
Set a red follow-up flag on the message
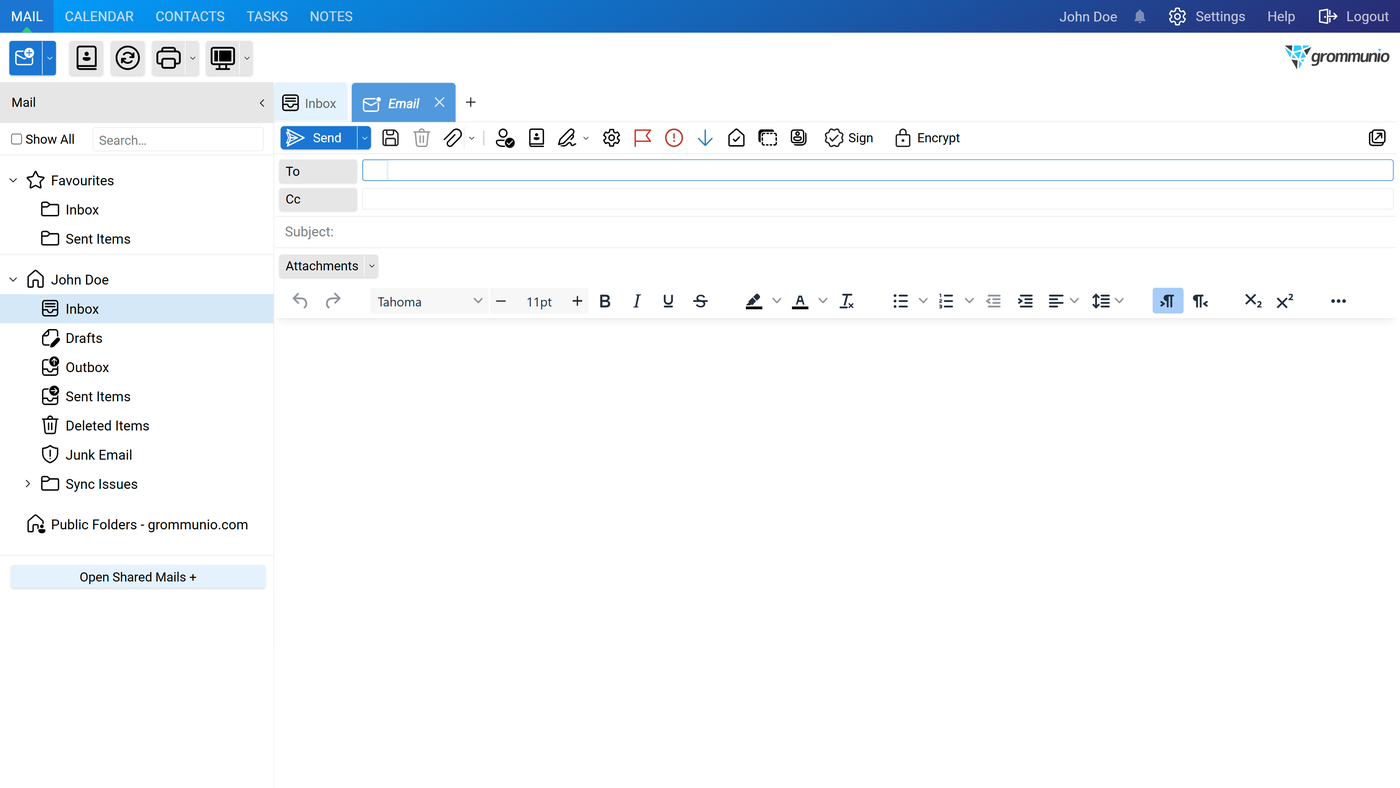click(643, 138)
